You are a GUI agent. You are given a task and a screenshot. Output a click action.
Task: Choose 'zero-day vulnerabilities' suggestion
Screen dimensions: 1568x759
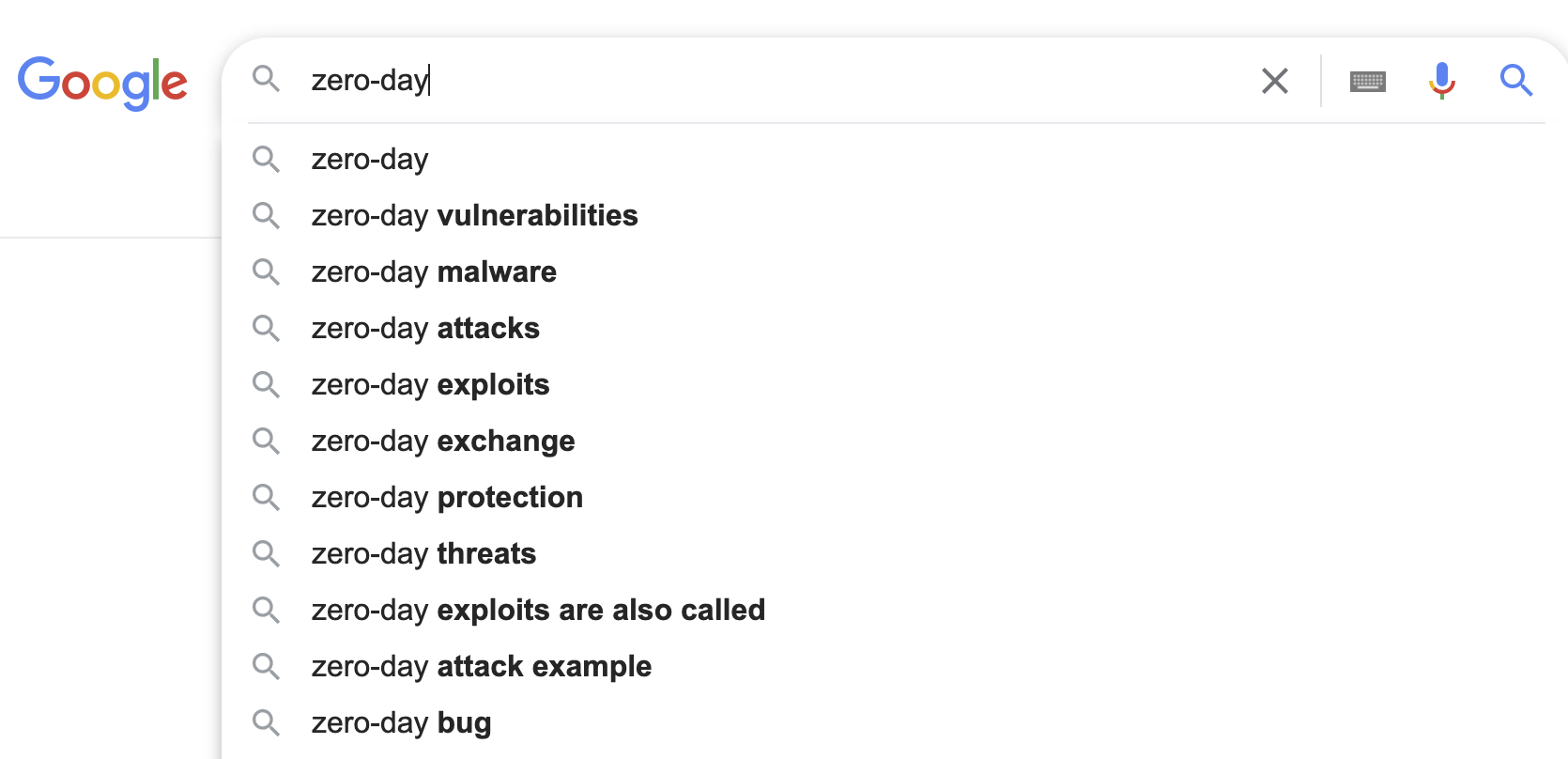click(x=474, y=216)
